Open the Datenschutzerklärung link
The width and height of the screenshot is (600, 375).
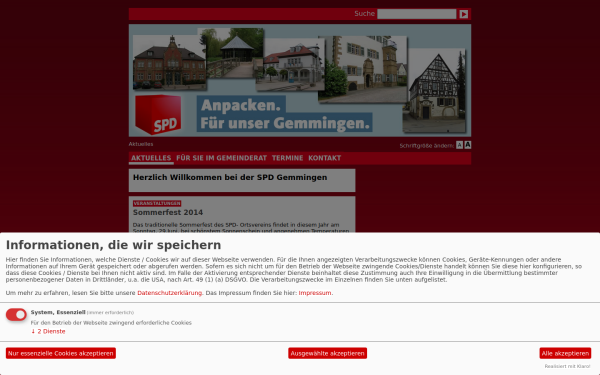pyautogui.click(x=170, y=293)
